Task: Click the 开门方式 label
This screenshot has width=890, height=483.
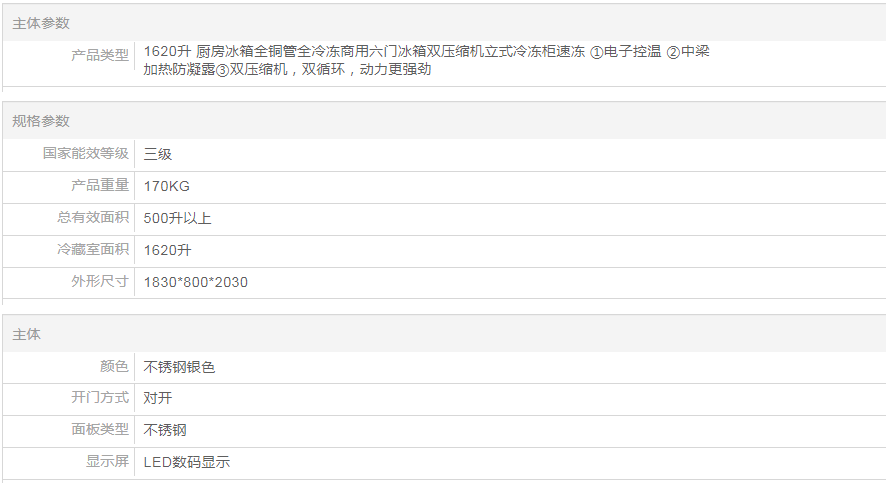Action: tap(100, 398)
